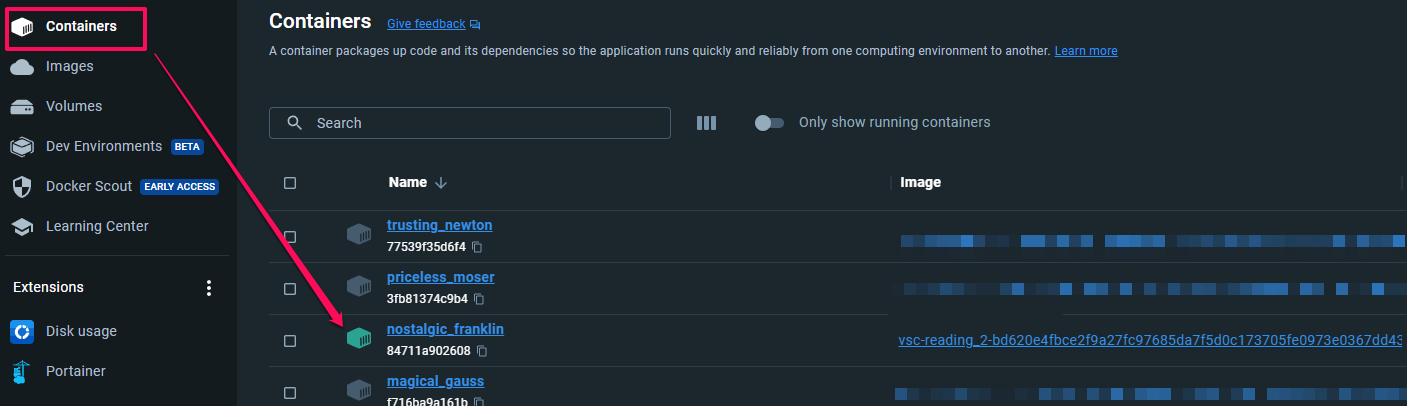Click the green nostalgic_franklin container icon
The image size is (1407, 406).
[x=359, y=340]
